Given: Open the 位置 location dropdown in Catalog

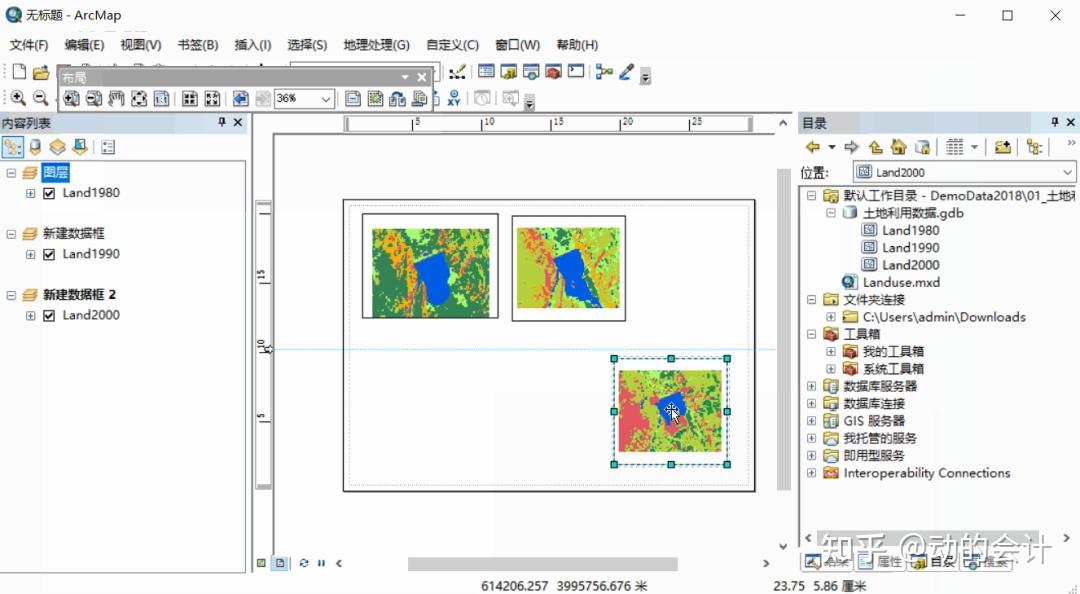Looking at the screenshot, I should click(1064, 171).
